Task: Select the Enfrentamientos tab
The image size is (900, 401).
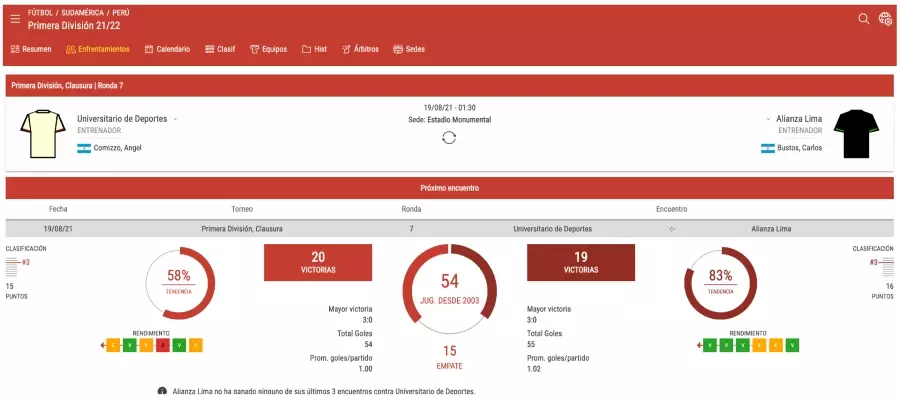Action: 98,49
